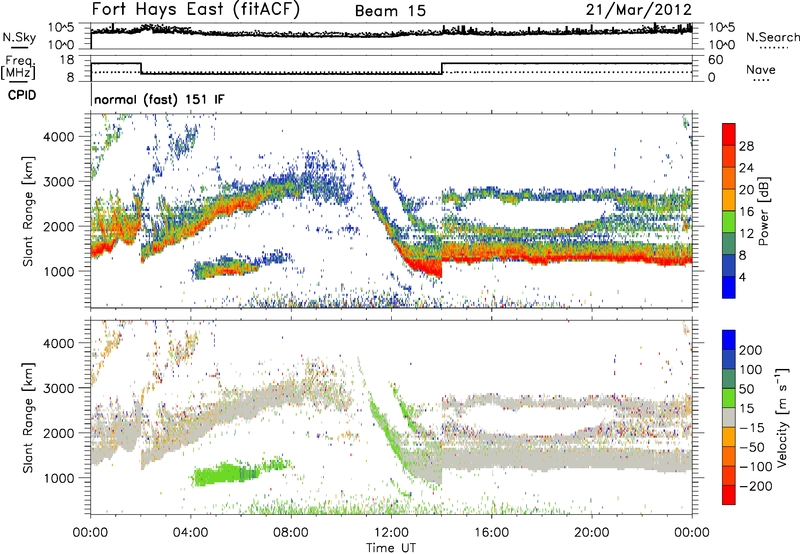Pick the gray -15 to 15 velocity swatch

coord(729,418)
